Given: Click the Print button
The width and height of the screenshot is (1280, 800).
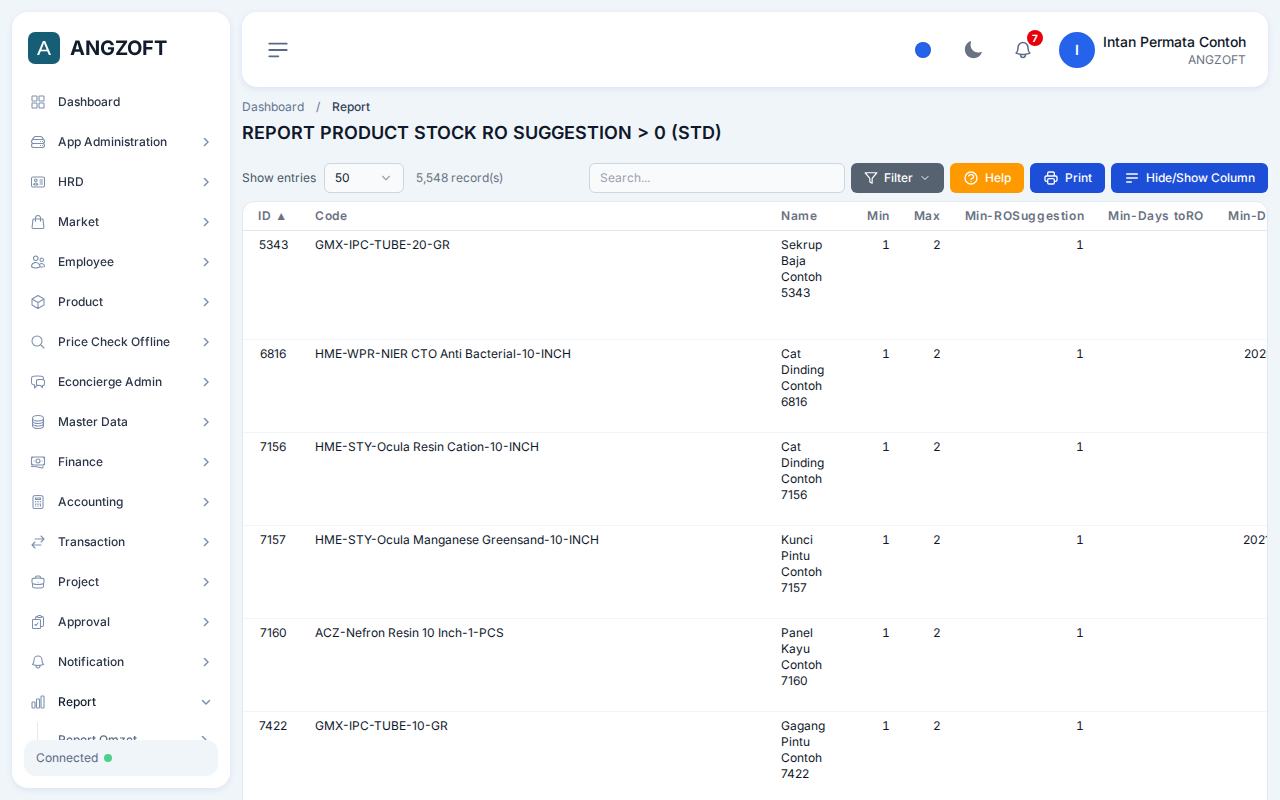Looking at the screenshot, I should [1067, 178].
